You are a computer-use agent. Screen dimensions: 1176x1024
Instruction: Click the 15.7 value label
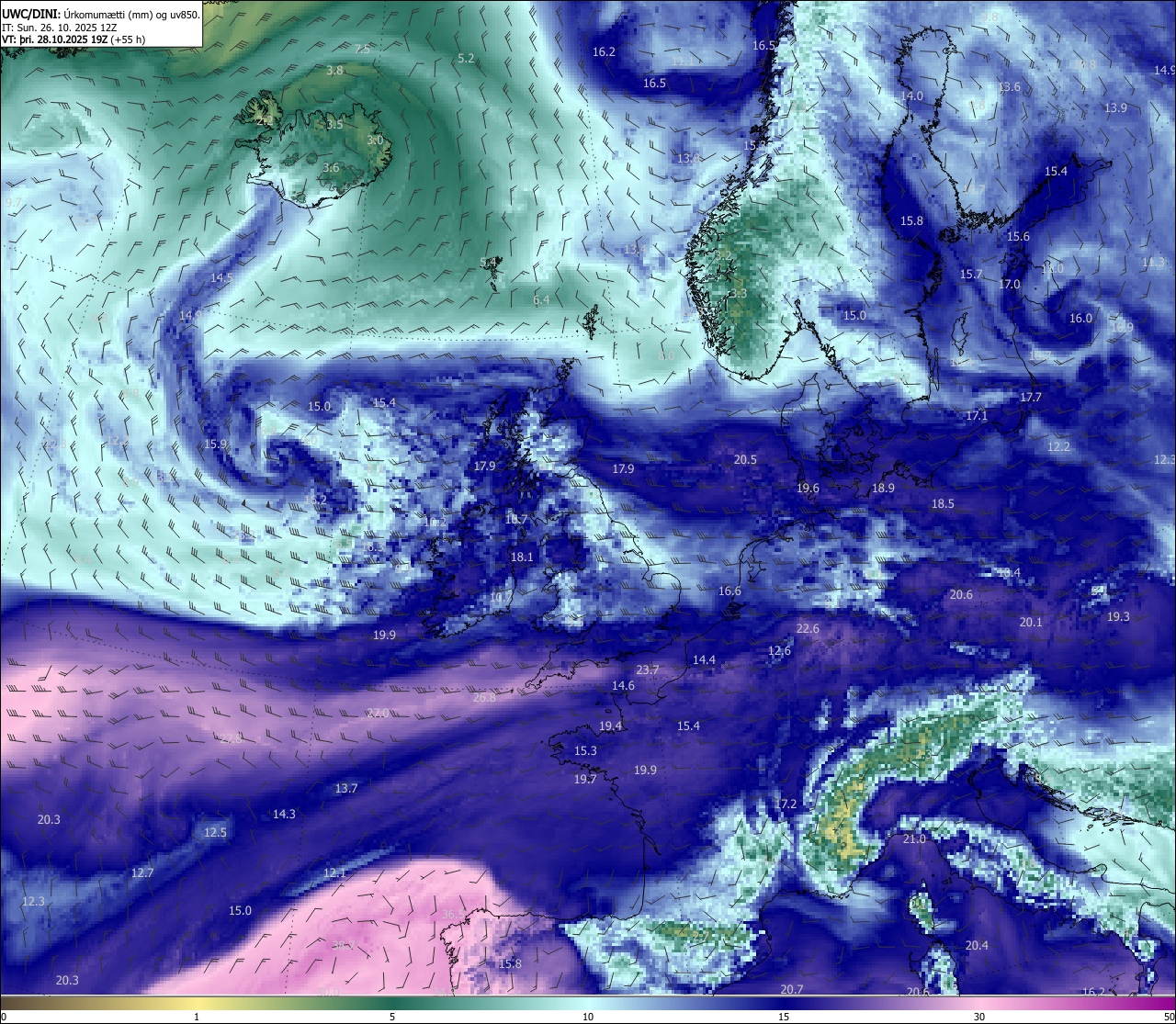[971, 274]
